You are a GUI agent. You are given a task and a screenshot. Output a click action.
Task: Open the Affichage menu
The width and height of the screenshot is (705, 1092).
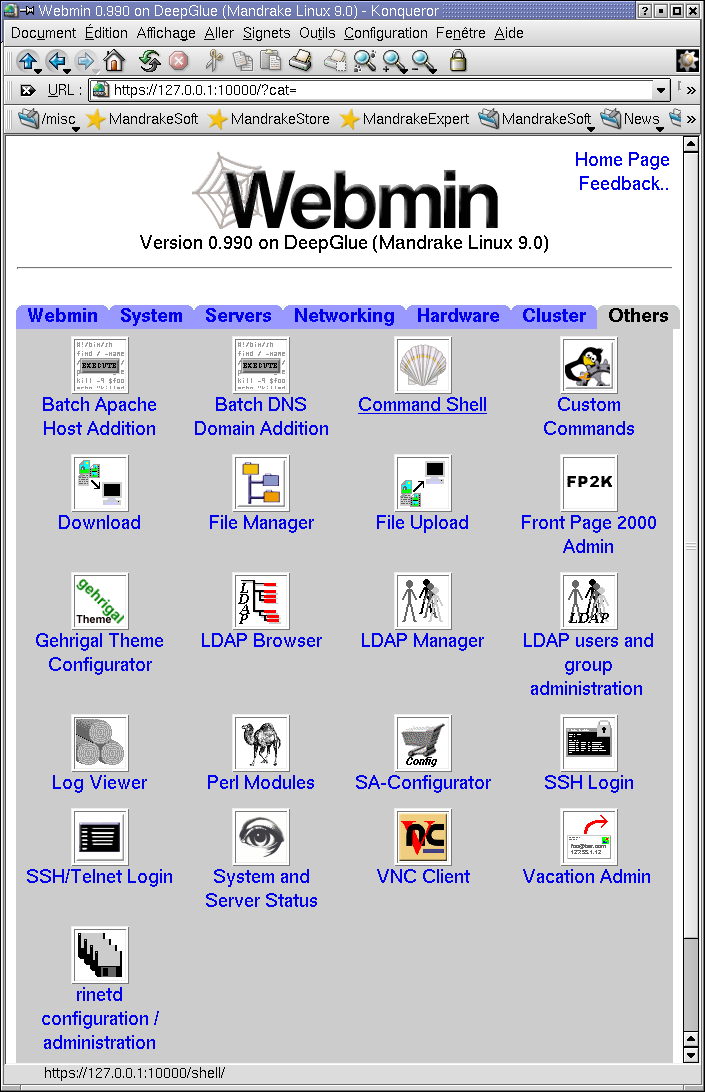coord(166,33)
